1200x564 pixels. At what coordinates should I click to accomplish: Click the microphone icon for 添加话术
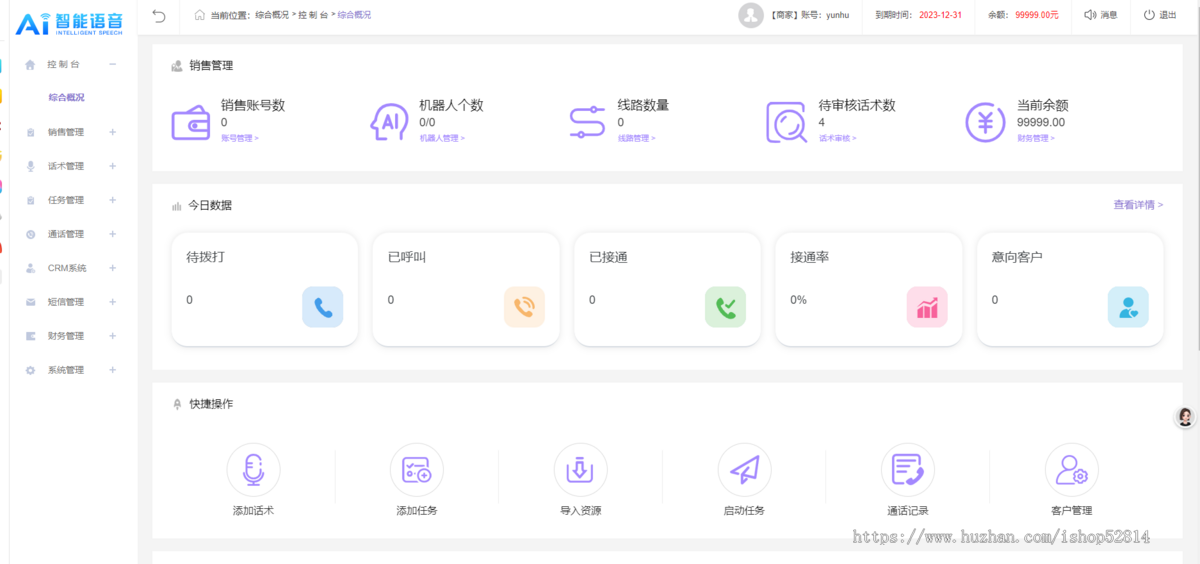click(x=253, y=469)
